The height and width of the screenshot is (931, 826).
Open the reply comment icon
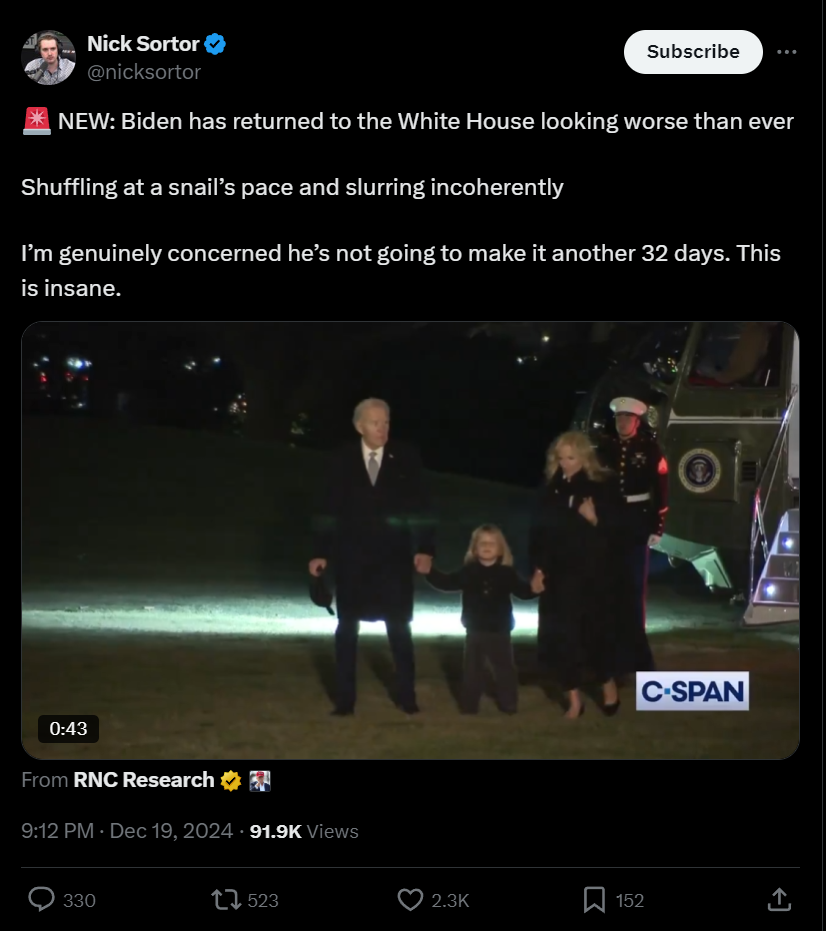pyautogui.click(x=42, y=900)
